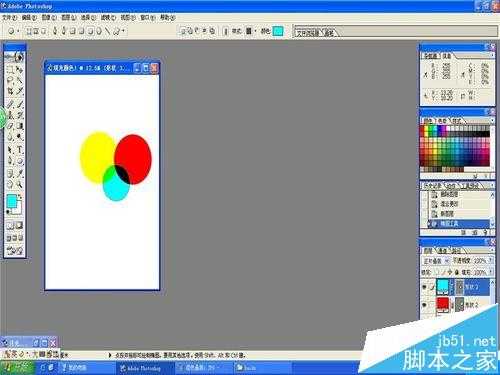The image size is (500, 375).
Task: Select the Eyedropper tool
Action: [x=19, y=173]
